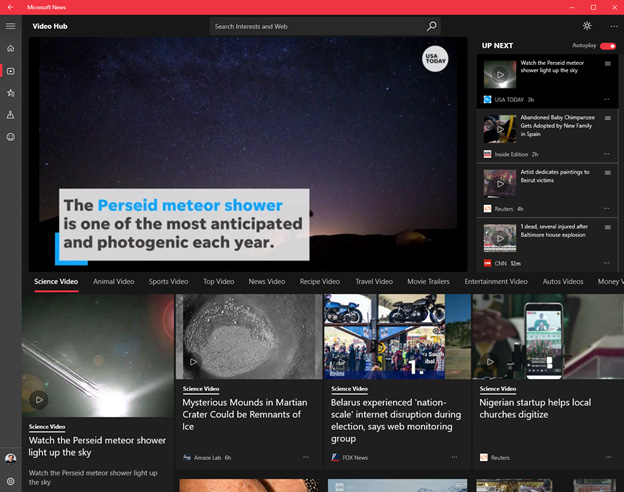
Task: Open more options on FOX News card
Action: tap(454, 457)
